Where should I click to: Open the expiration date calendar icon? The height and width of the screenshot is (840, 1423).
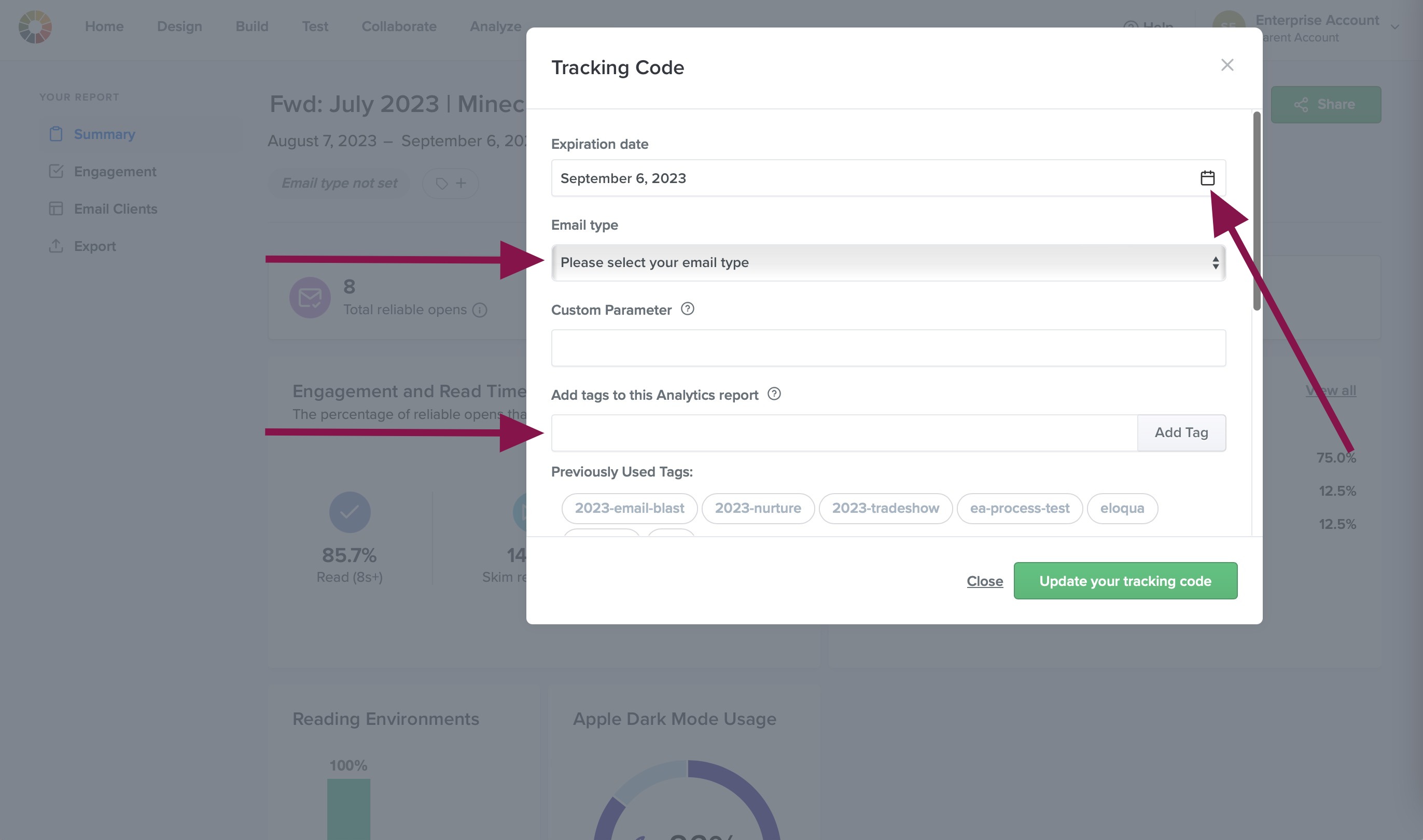click(1207, 178)
